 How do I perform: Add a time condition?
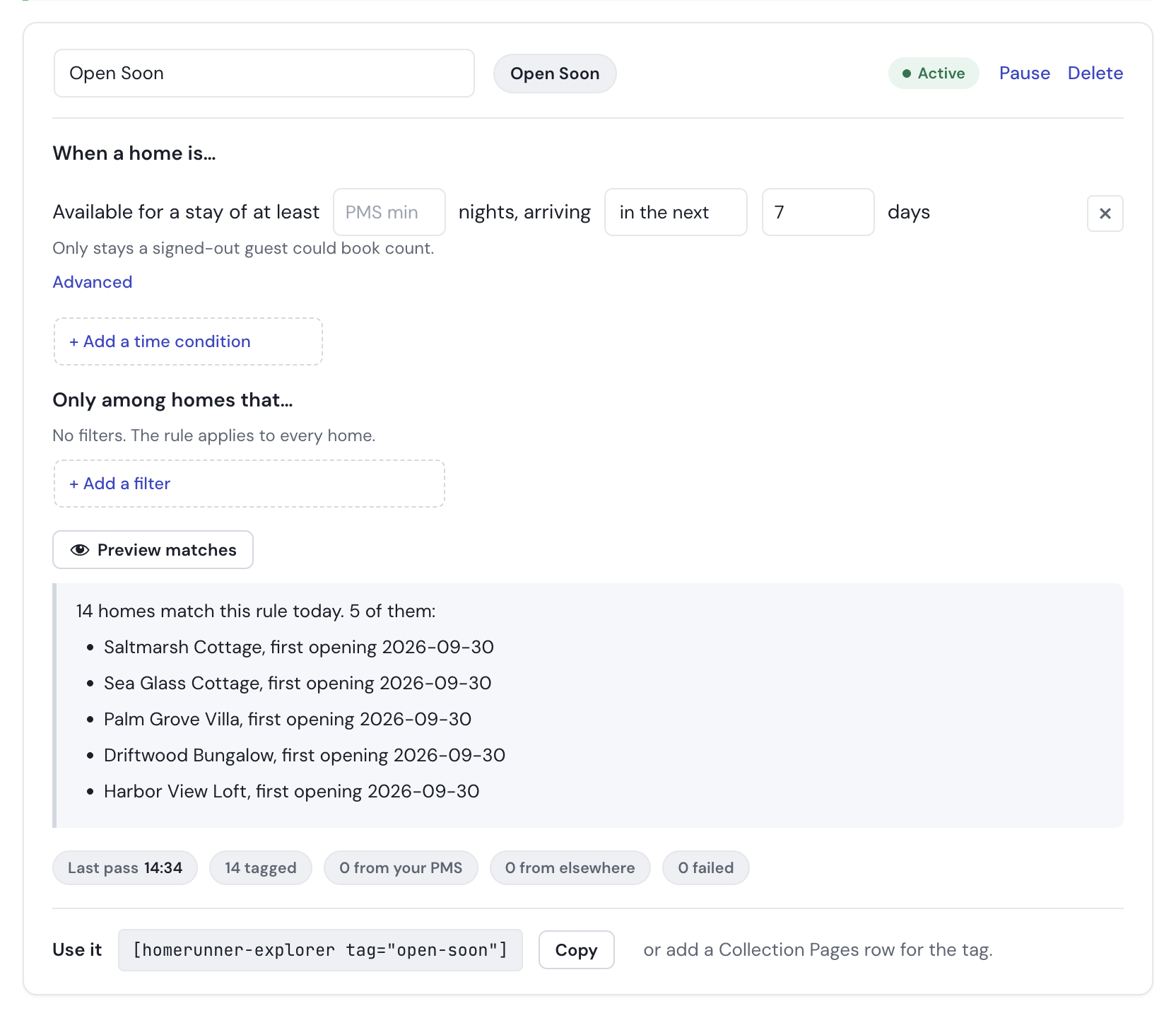click(188, 341)
